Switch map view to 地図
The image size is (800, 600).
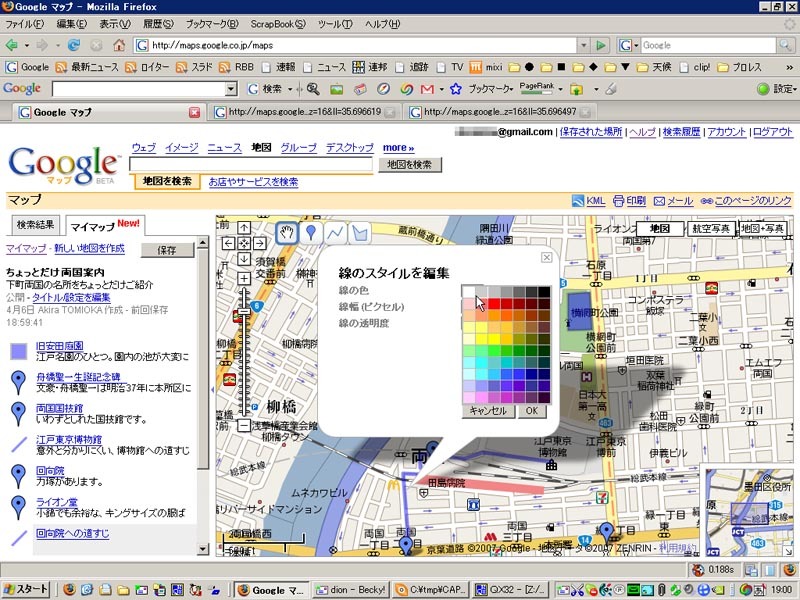click(660, 229)
